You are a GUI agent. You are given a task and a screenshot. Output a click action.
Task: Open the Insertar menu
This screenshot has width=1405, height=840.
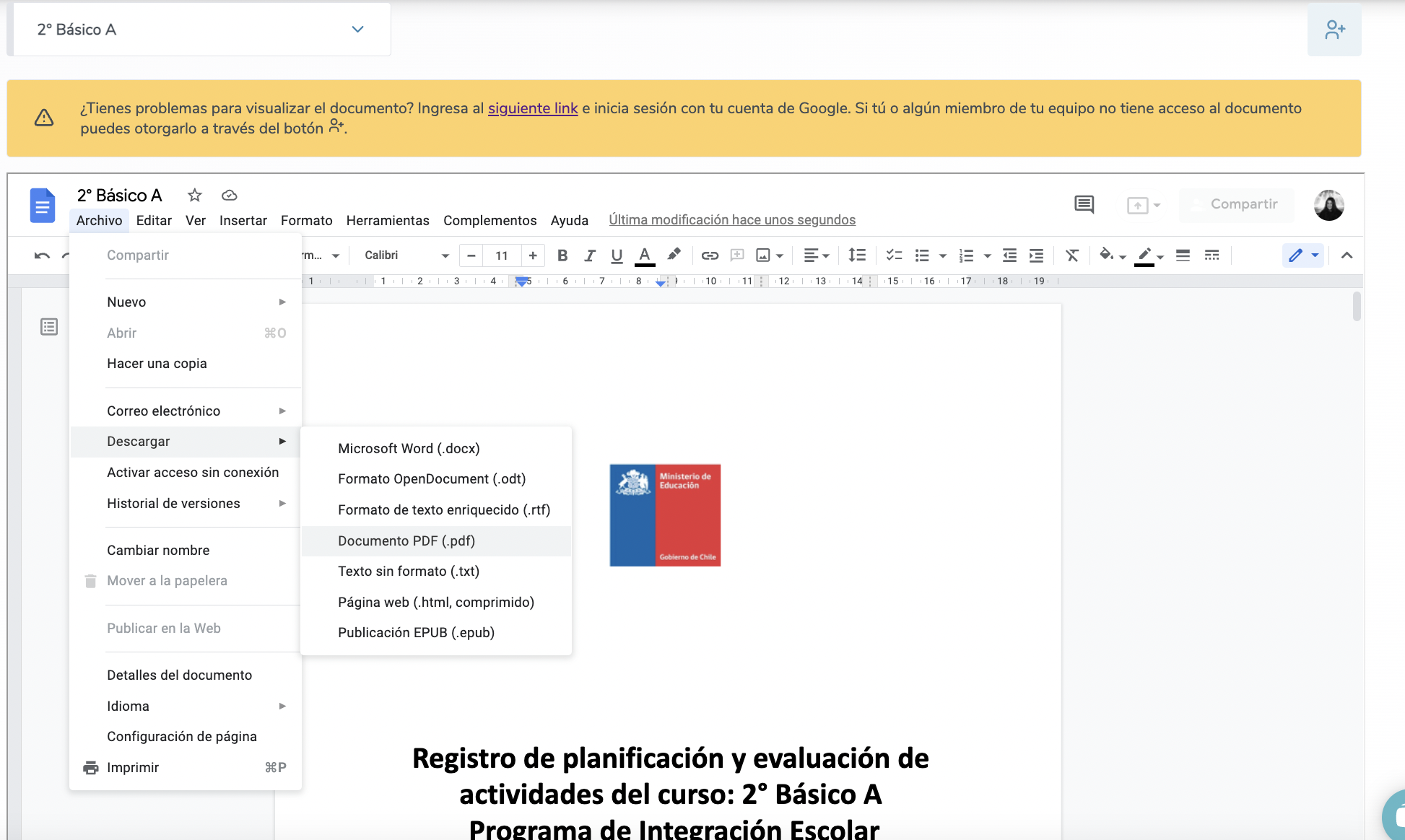(243, 220)
